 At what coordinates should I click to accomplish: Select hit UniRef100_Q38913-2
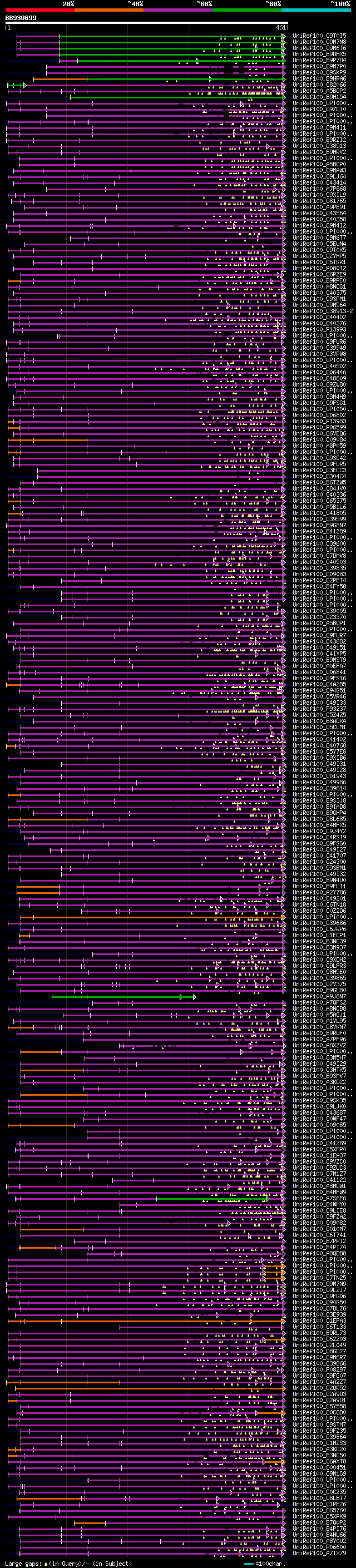click(x=323, y=311)
